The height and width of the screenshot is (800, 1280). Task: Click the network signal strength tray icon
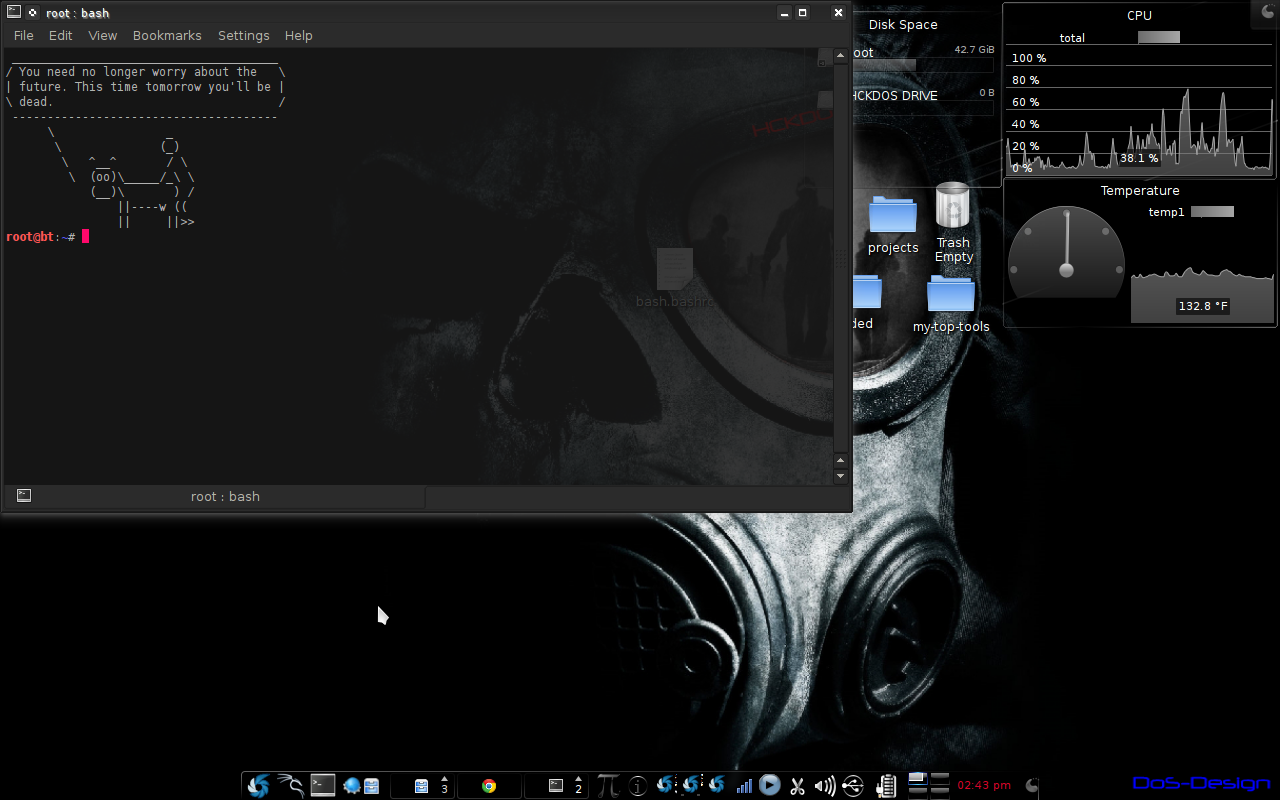click(x=744, y=786)
